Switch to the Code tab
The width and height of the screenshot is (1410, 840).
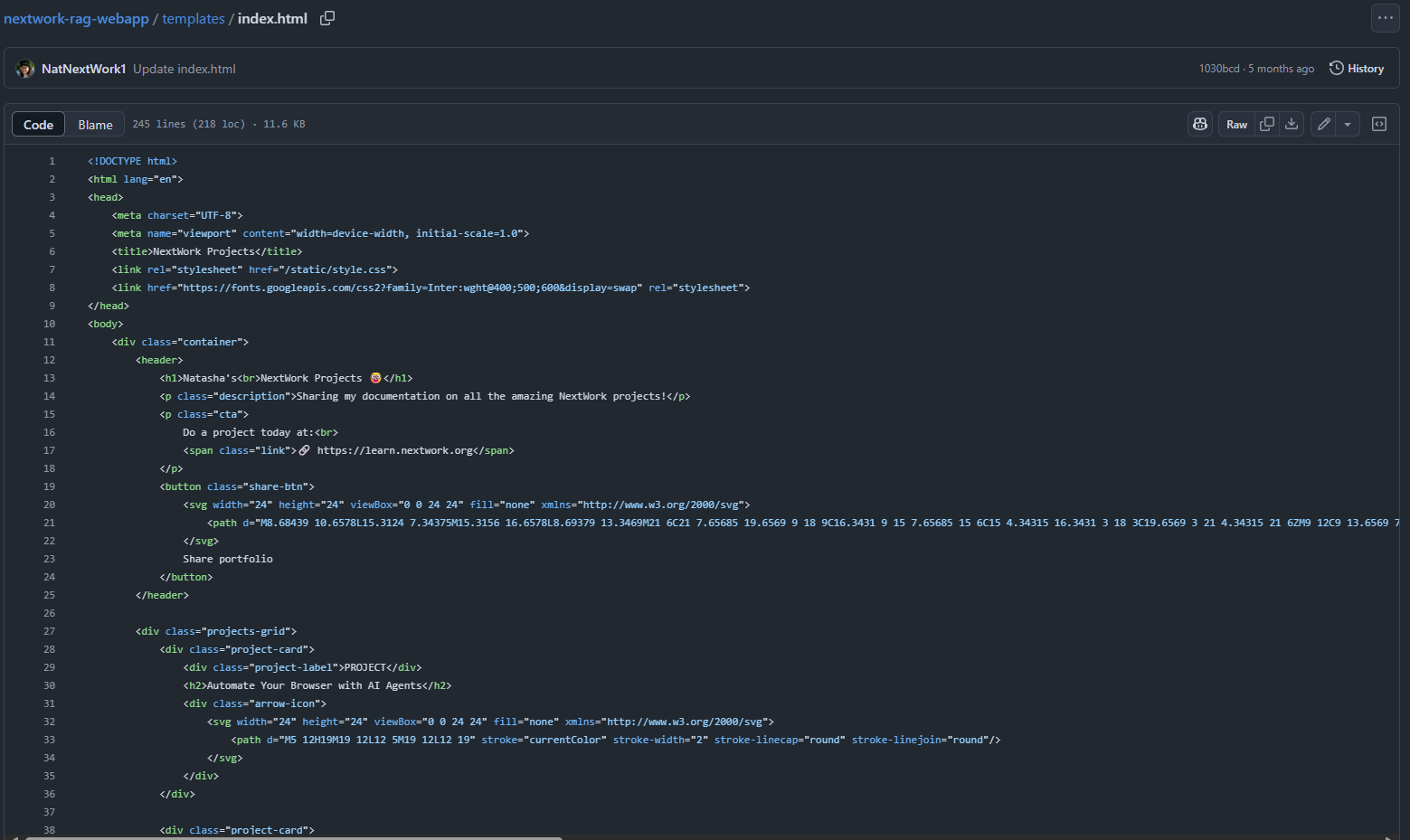coord(38,125)
